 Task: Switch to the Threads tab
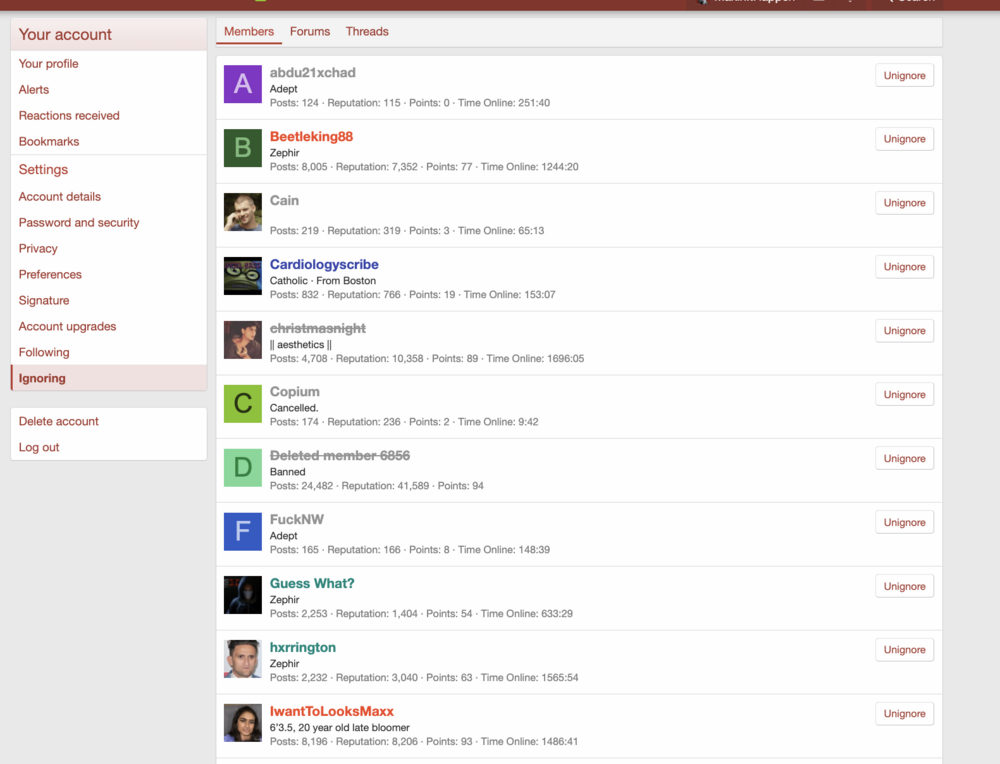[x=367, y=31]
